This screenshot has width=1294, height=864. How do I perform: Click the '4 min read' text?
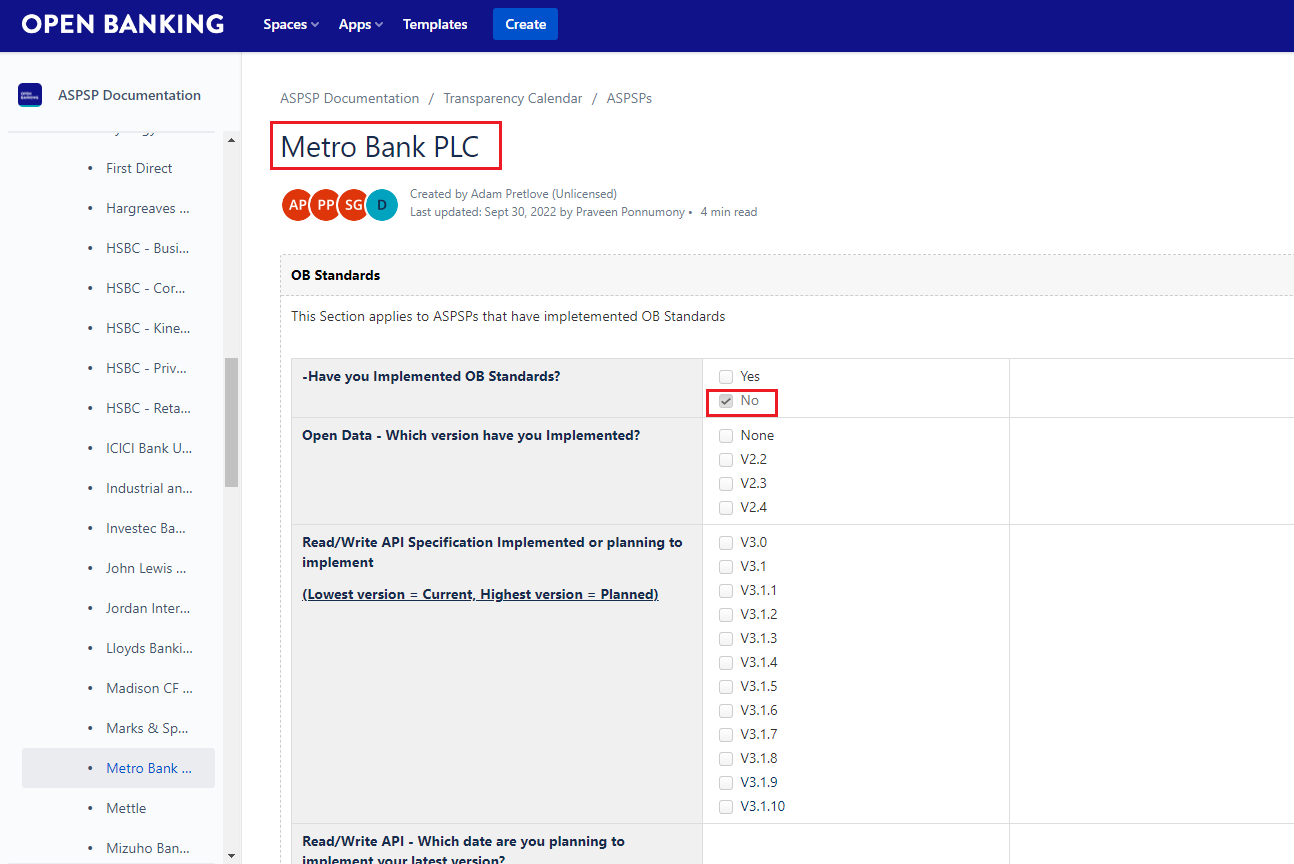[x=729, y=212]
